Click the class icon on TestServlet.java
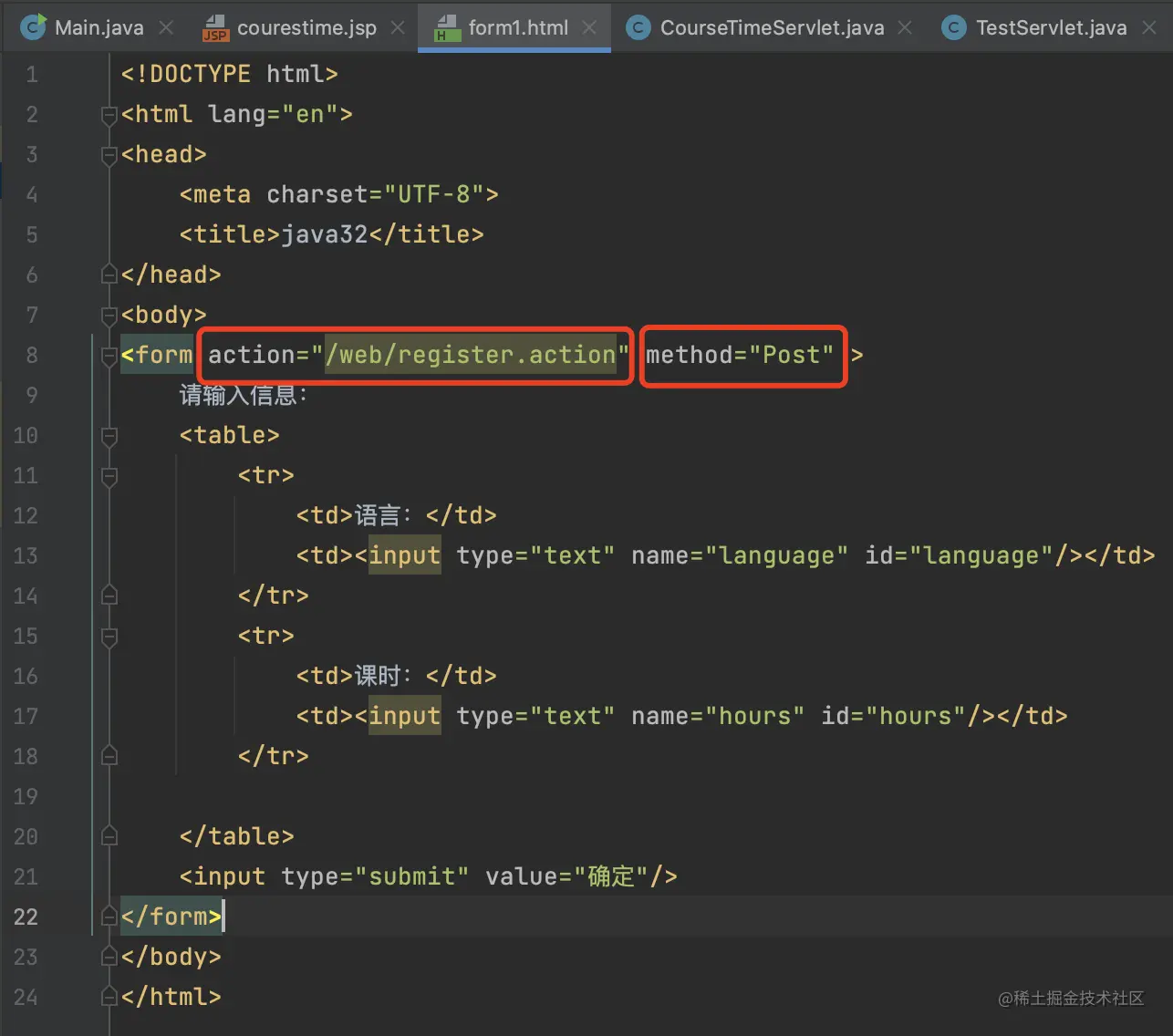This screenshot has height=1036, width=1173. (954, 27)
